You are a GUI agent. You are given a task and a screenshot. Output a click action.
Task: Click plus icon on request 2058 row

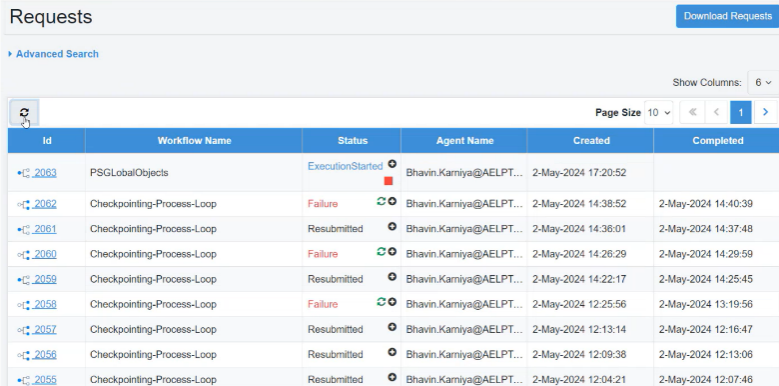pos(392,302)
